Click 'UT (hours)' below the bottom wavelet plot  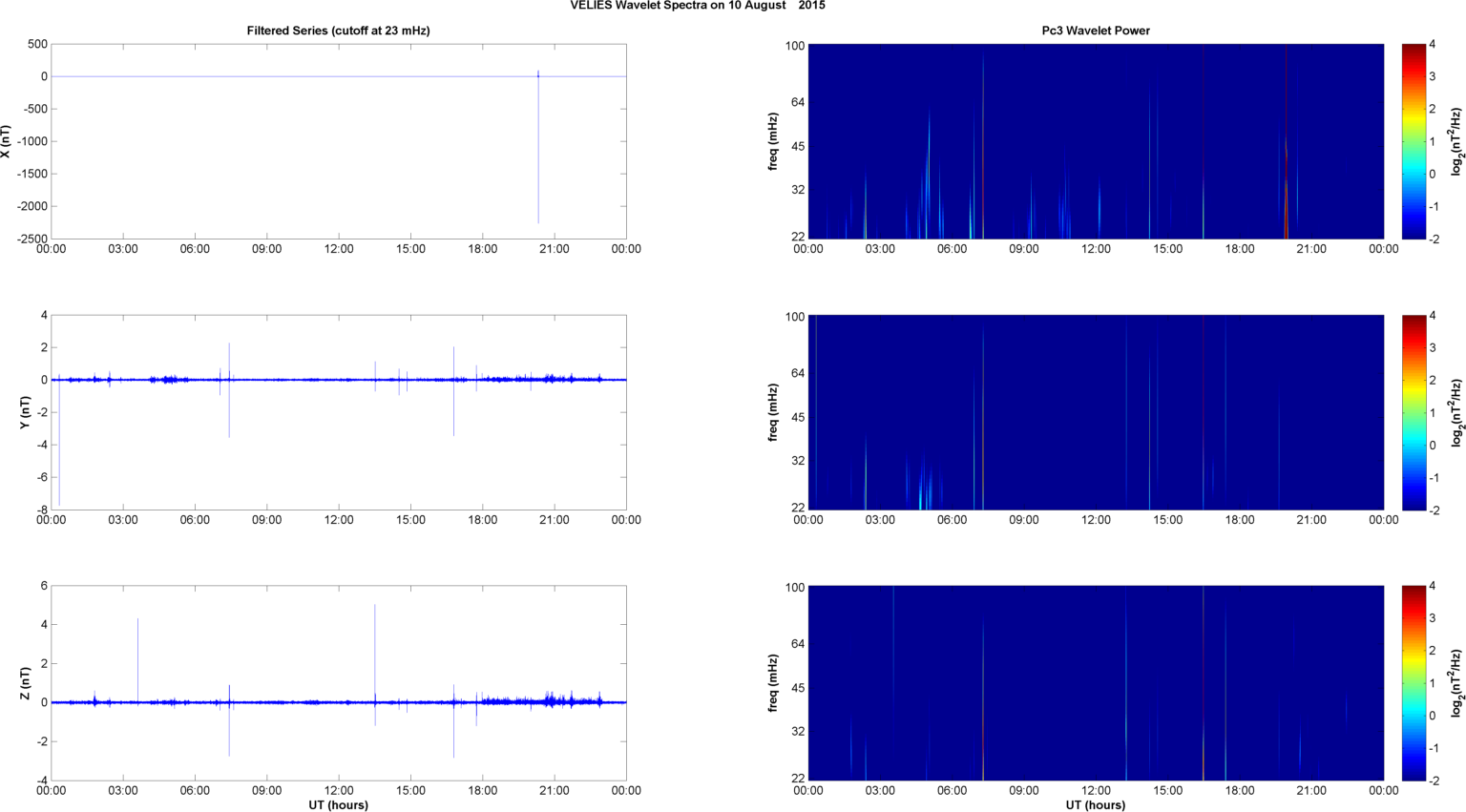pos(1096,804)
